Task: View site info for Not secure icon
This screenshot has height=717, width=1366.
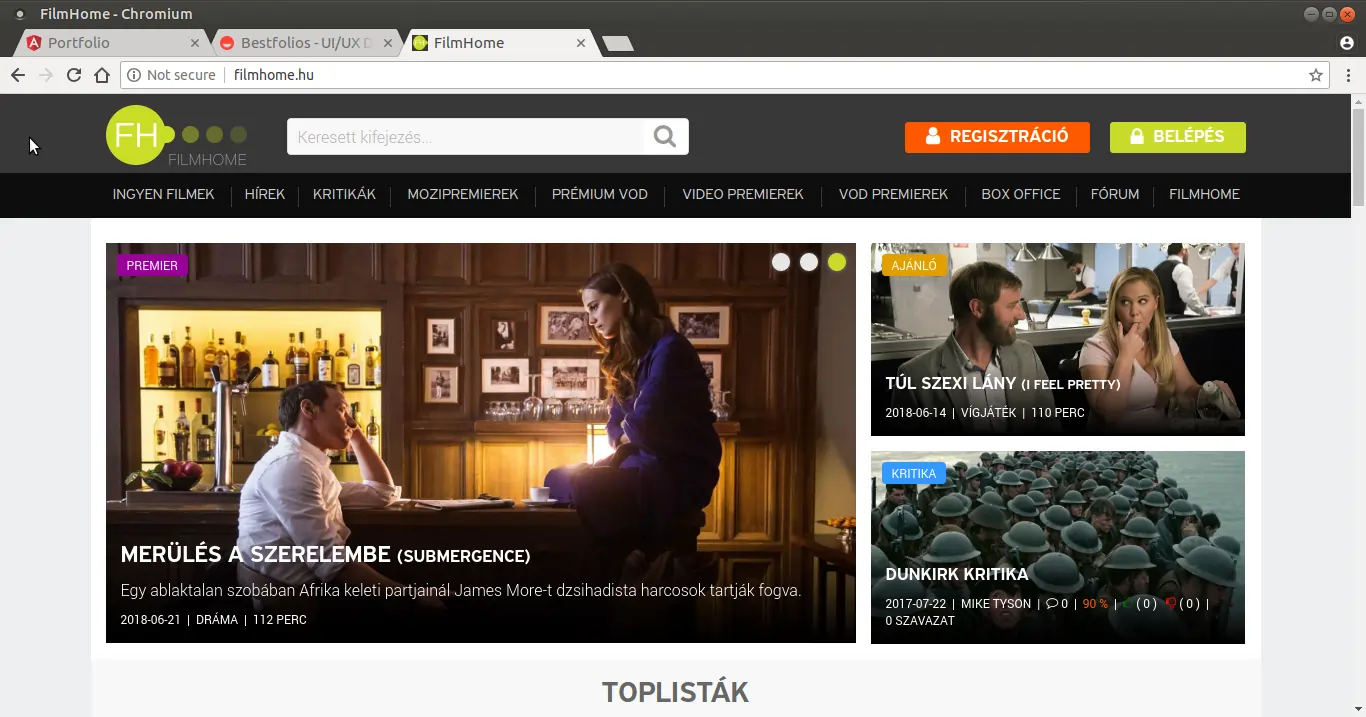Action: coord(134,75)
